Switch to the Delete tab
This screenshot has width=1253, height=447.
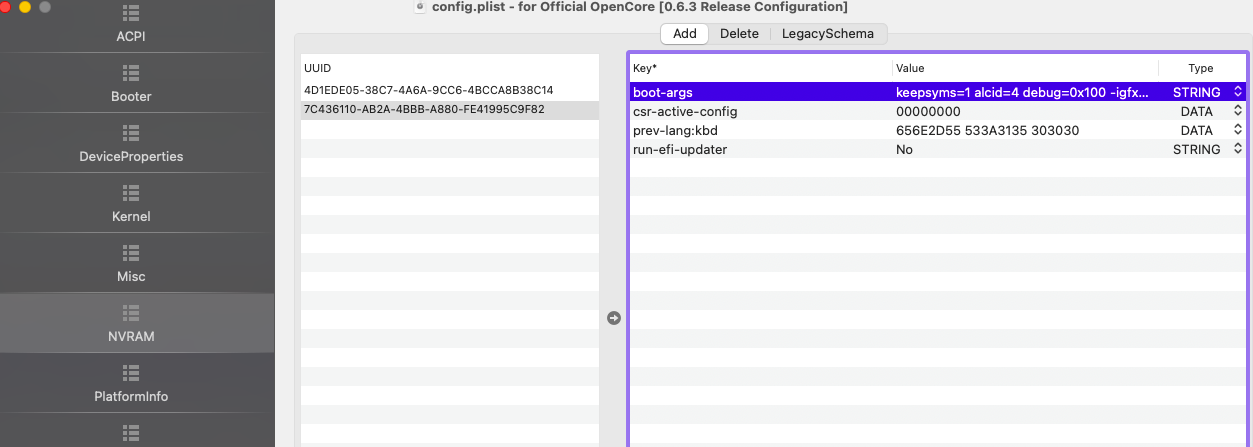coord(739,34)
